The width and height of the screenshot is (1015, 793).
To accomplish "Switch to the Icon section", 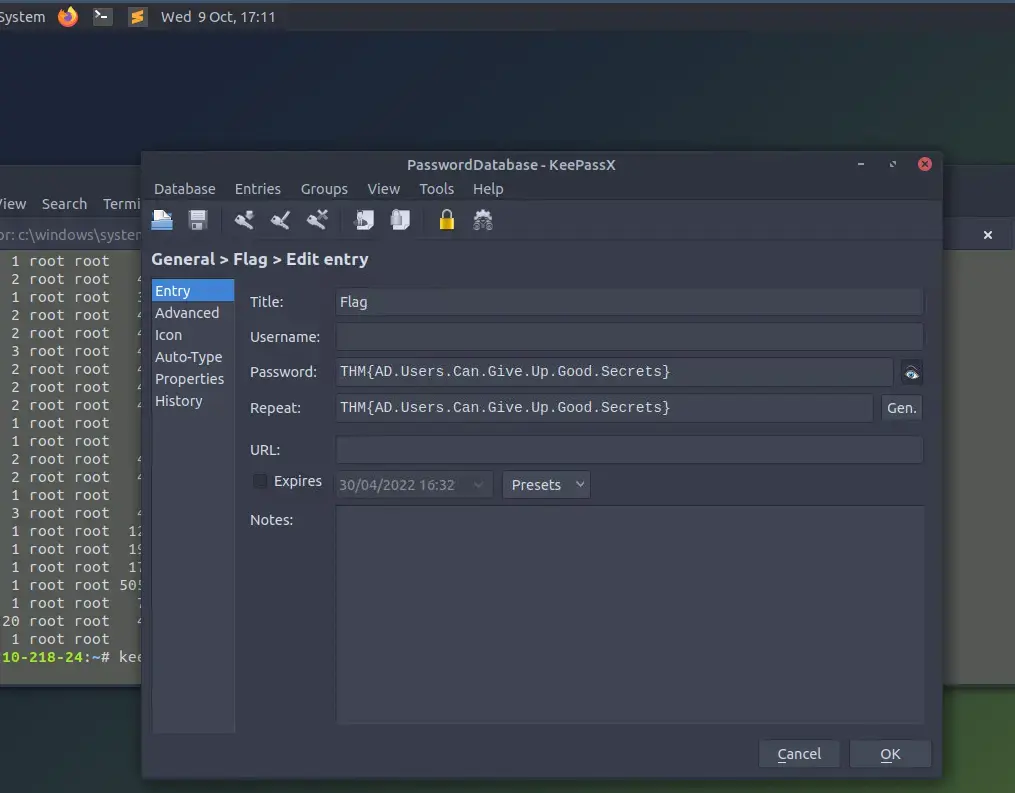I will tap(193, 335).
